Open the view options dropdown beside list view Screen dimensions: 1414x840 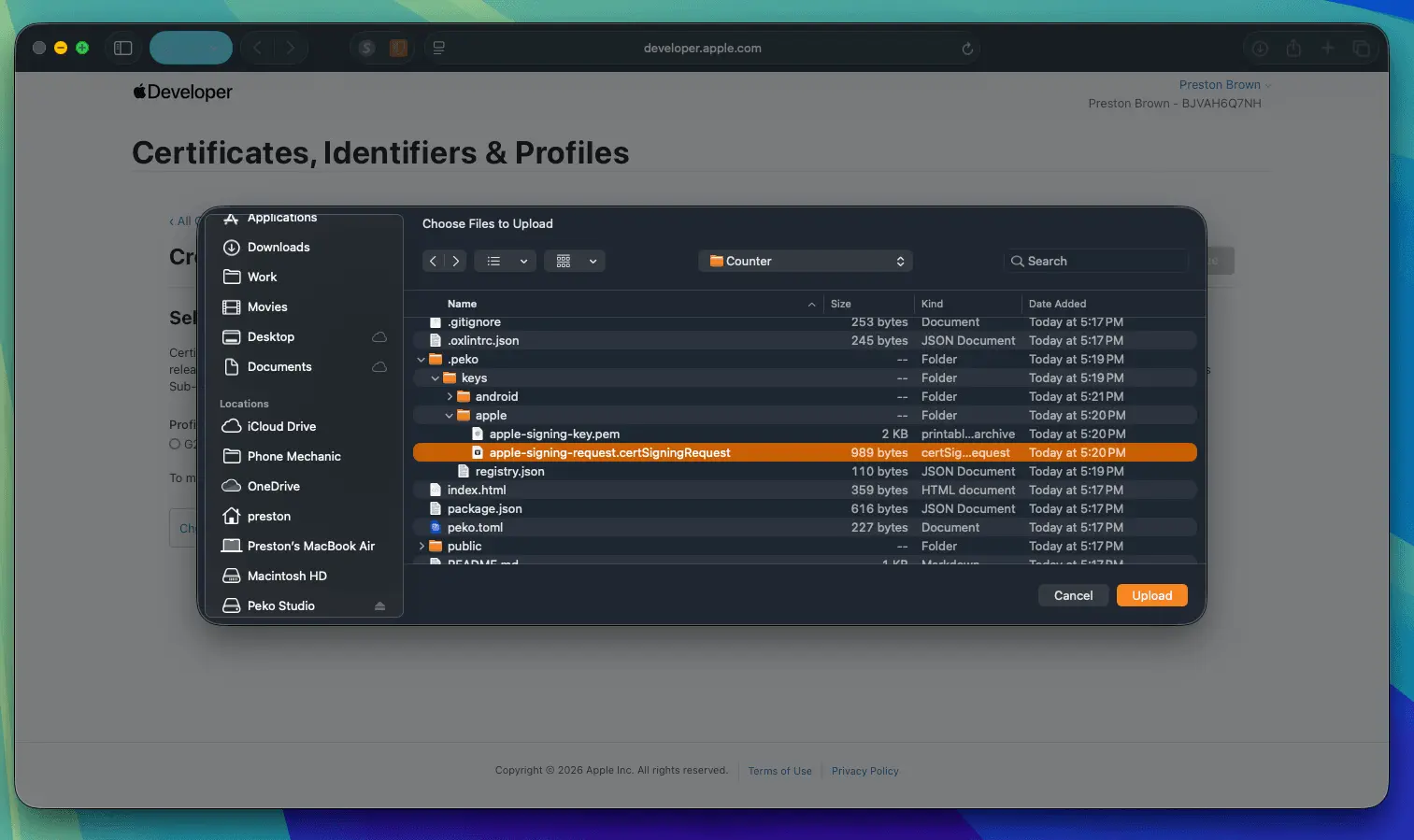(524, 262)
